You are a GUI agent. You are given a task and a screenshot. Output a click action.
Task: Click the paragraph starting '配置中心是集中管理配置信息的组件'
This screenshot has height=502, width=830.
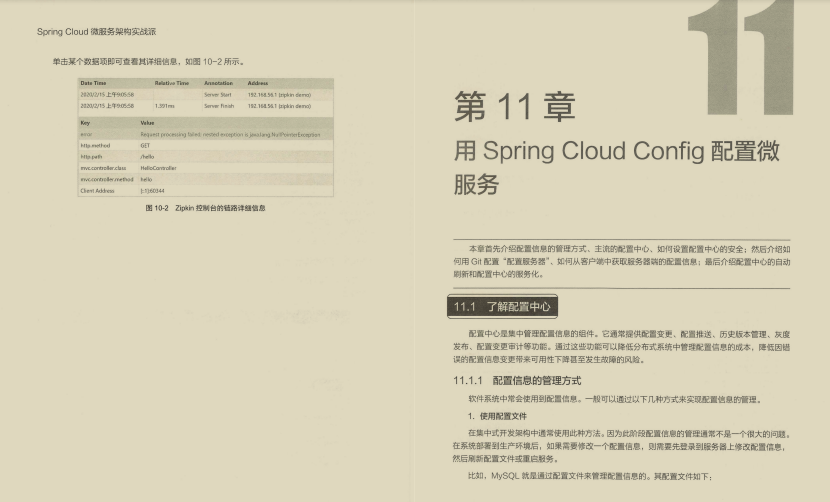(621, 347)
